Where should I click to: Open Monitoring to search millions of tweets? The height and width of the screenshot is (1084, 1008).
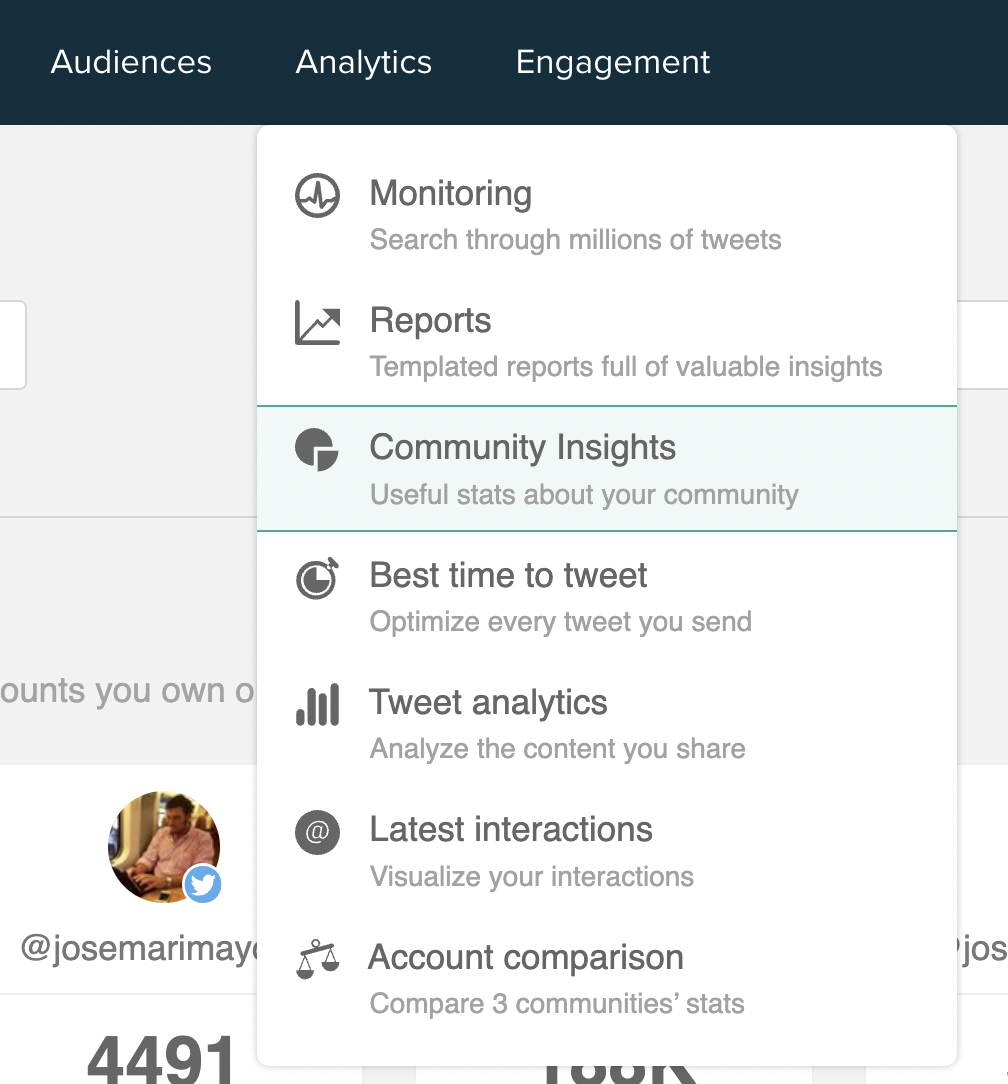pyautogui.click(x=450, y=193)
